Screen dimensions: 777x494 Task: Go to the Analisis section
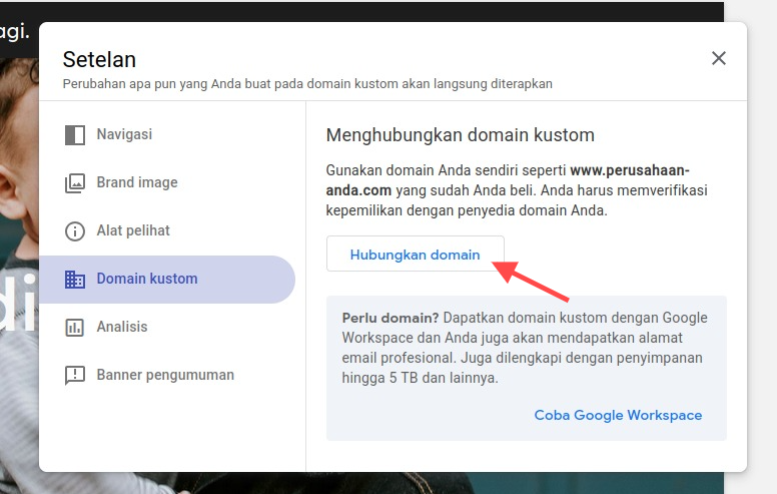point(122,326)
